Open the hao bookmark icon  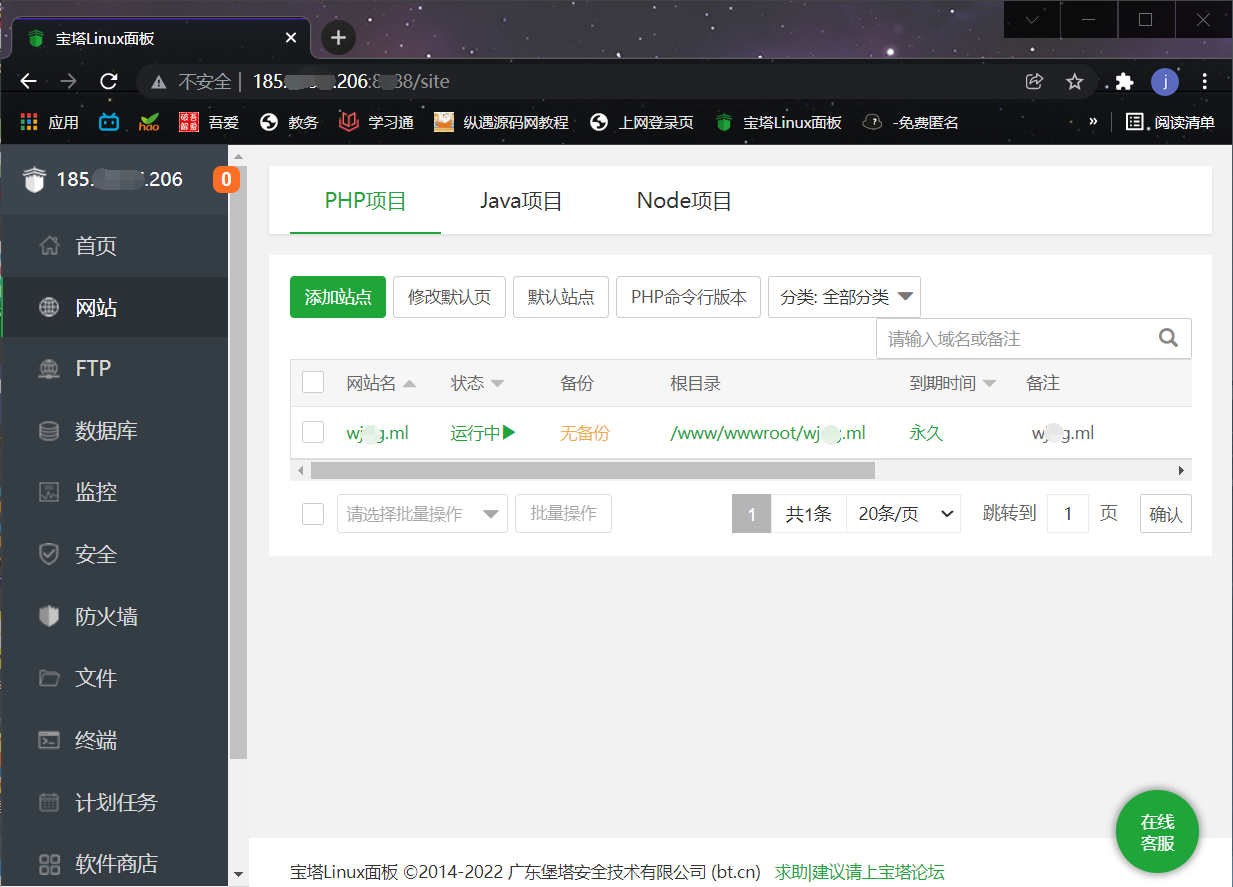149,122
